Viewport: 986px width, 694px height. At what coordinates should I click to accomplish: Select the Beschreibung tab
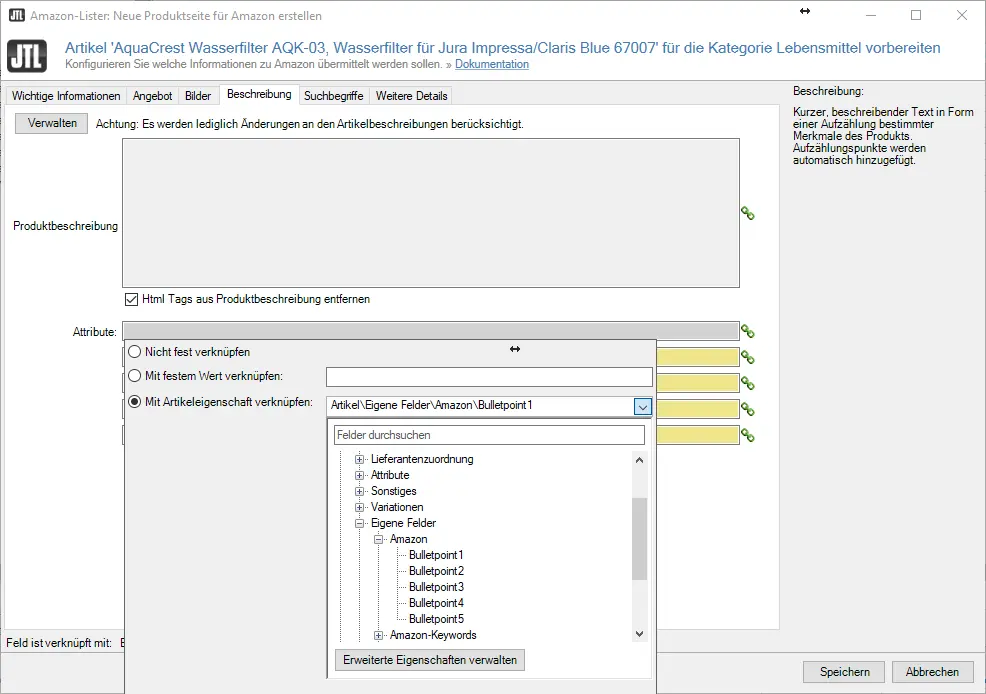pos(259,94)
